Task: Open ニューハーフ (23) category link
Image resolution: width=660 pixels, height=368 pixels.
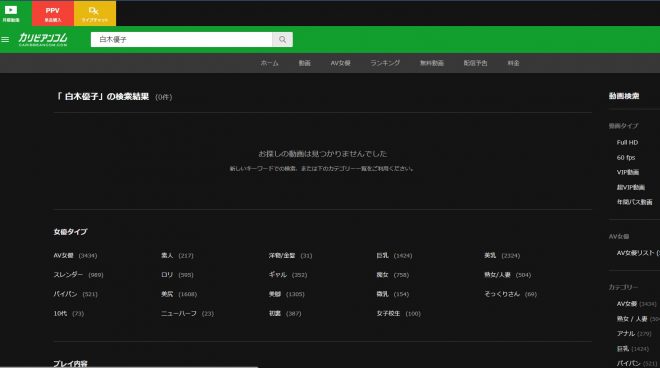Action: pyautogui.click(x=187, y=314)
